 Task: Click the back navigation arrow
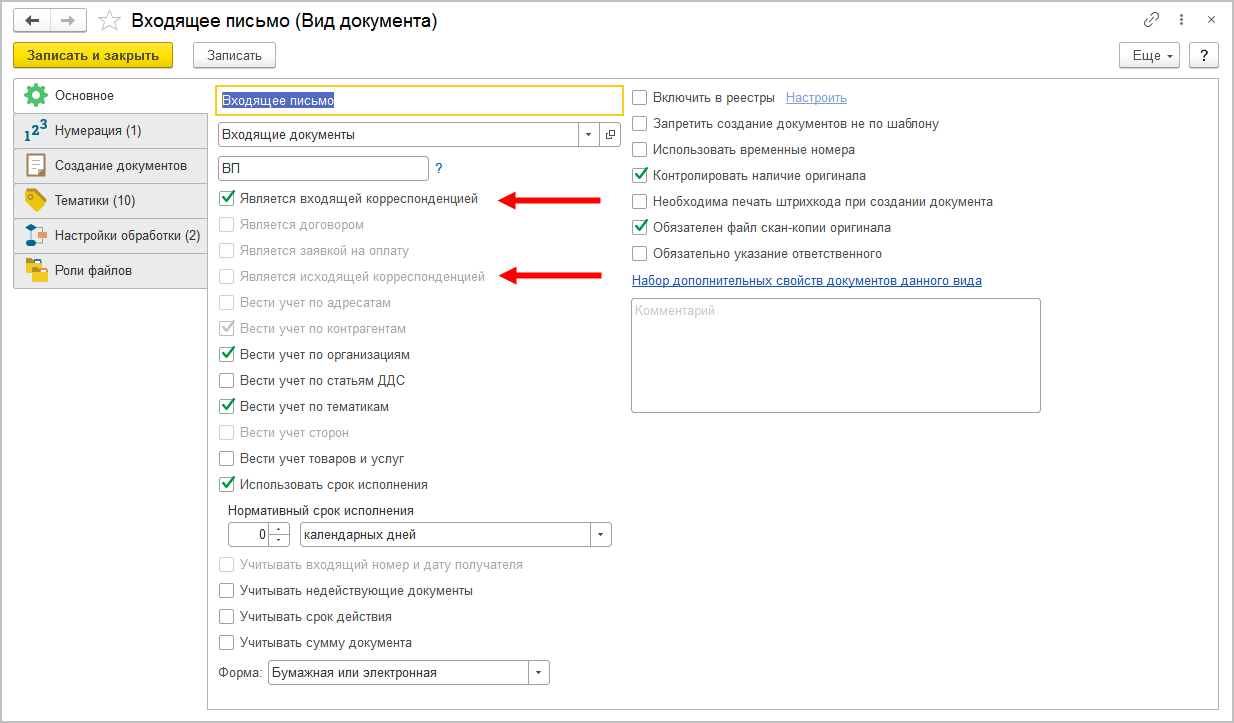click(31, 20)
